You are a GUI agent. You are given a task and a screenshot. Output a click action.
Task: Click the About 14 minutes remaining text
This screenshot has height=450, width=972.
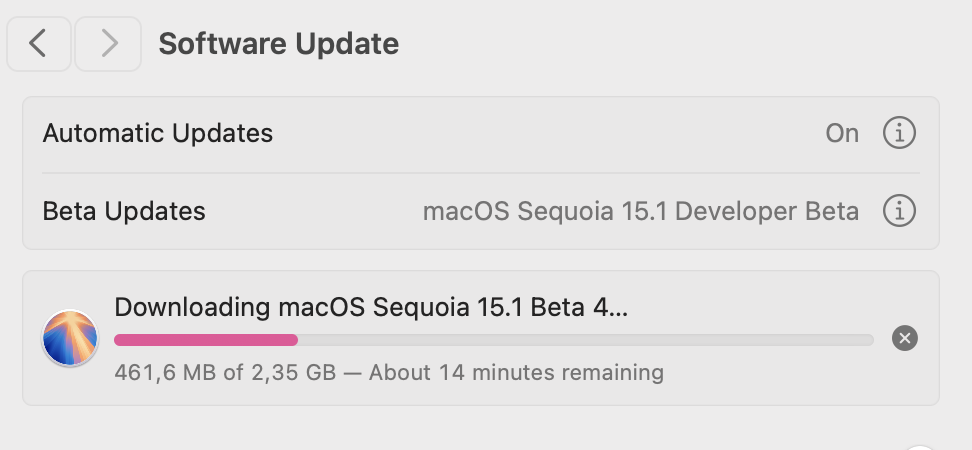click(516, 373)
